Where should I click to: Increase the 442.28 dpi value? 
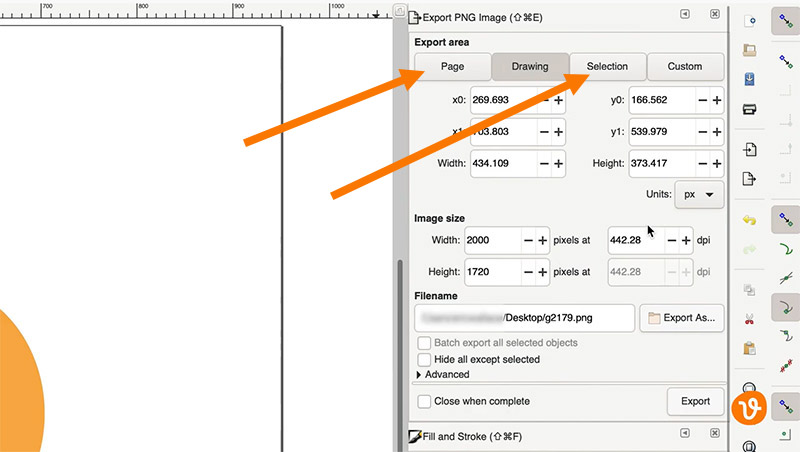pos(686,240)
